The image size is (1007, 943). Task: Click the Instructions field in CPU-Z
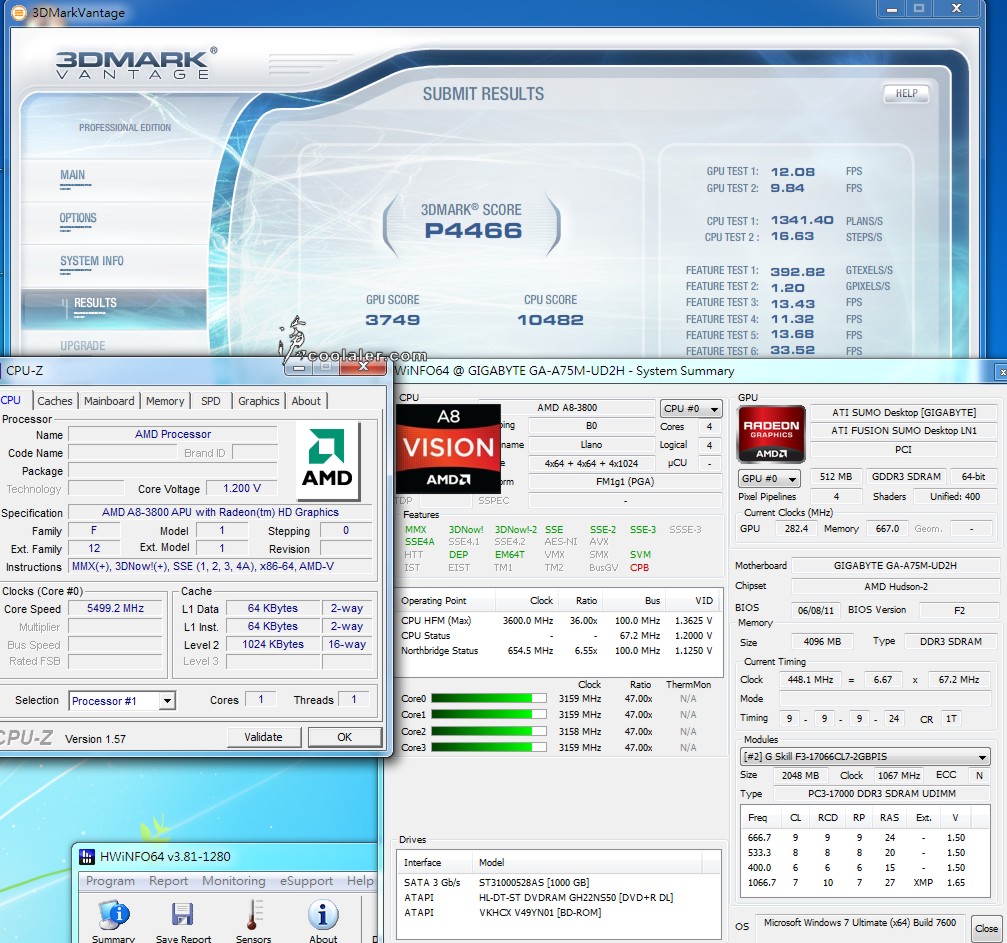[x=220, y=567]
